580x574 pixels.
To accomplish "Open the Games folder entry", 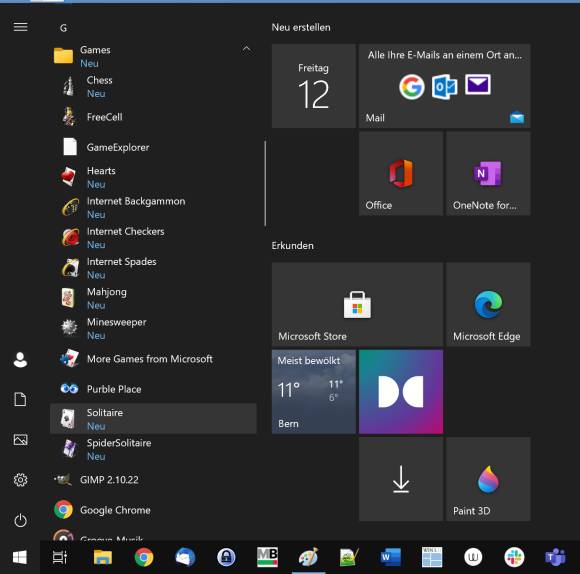I will click(x=153, y=56).
